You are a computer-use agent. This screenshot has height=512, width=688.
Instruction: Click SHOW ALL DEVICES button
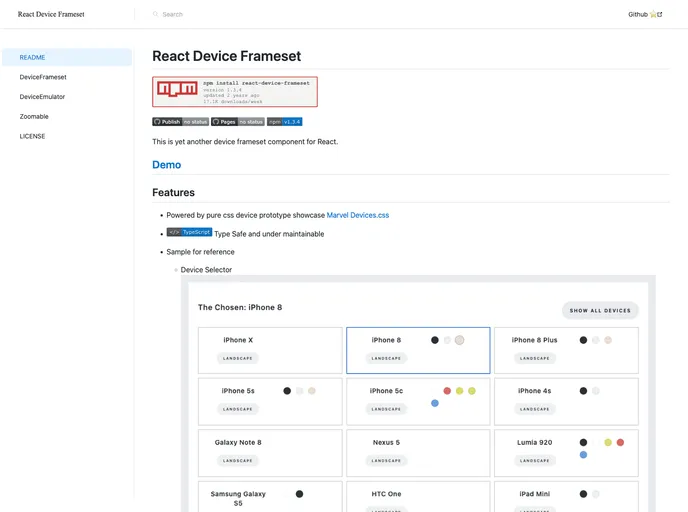point(600,310)
